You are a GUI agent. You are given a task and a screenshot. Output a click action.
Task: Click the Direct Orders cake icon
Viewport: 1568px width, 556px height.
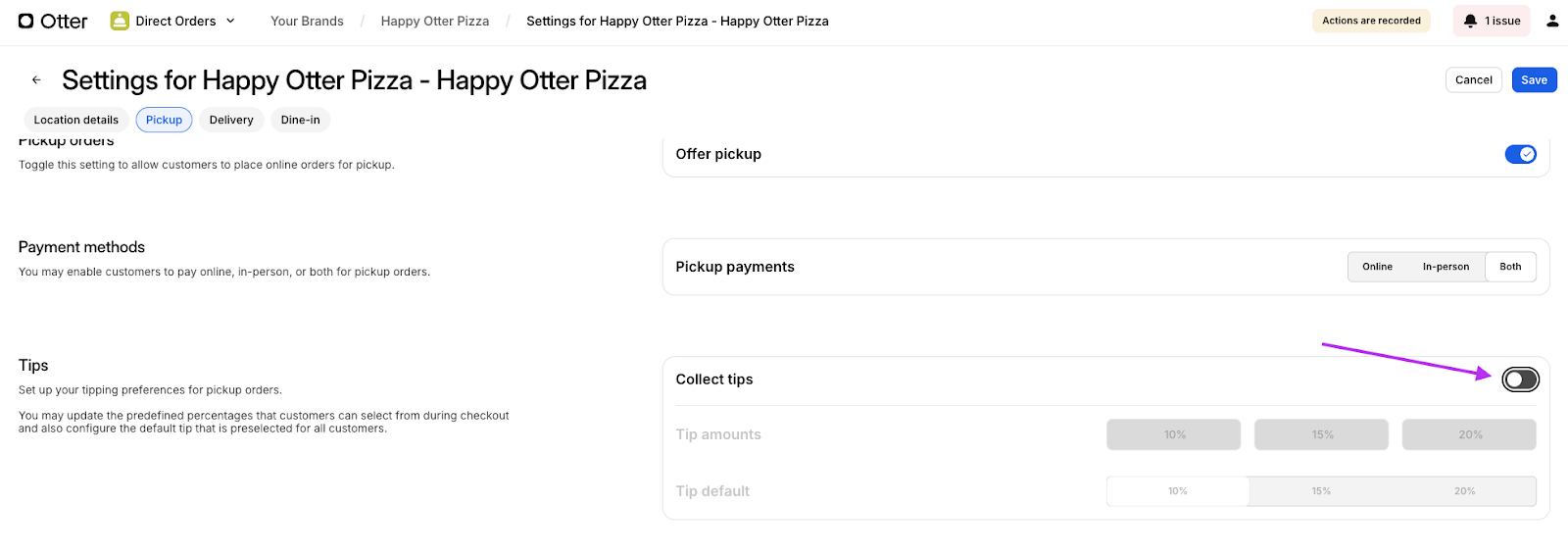pyautogui.click(x=120, y=21)
